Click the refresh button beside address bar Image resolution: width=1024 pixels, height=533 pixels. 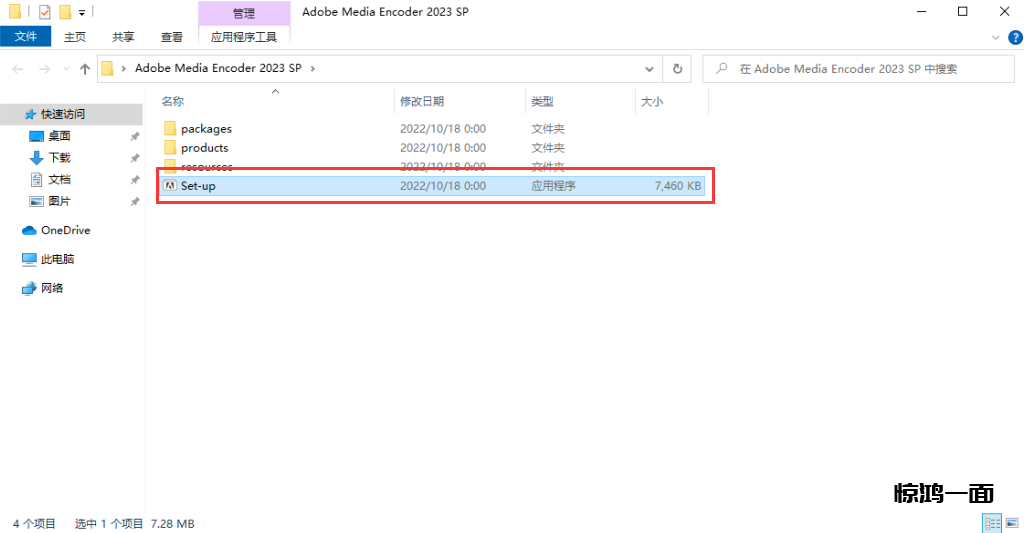(677, 69)
